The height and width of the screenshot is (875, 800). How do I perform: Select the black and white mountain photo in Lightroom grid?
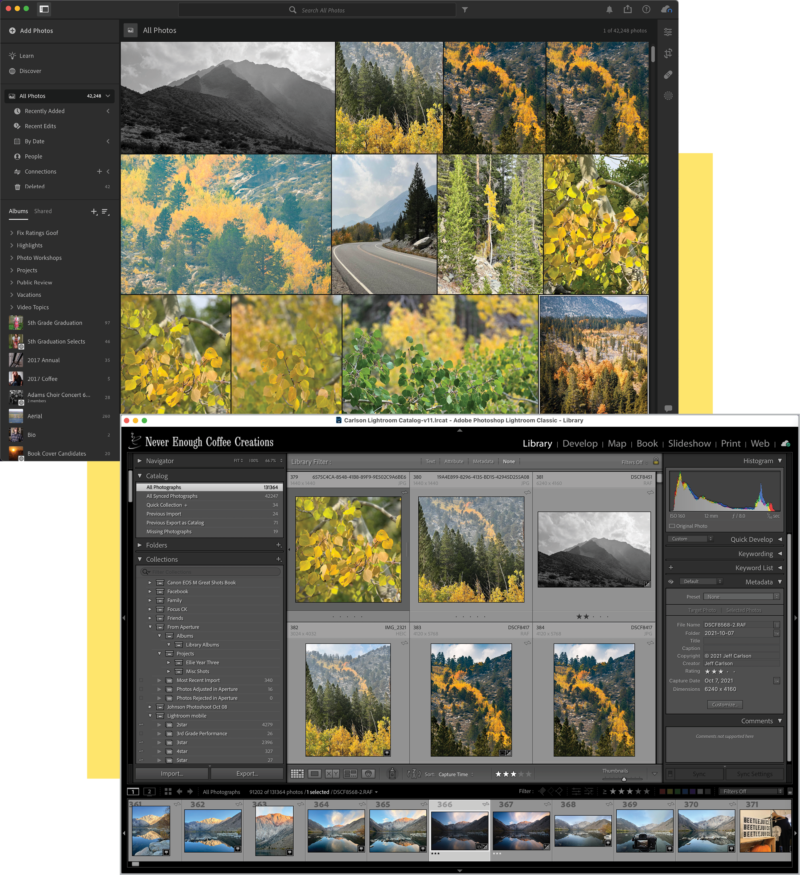[x=228, y=97]
